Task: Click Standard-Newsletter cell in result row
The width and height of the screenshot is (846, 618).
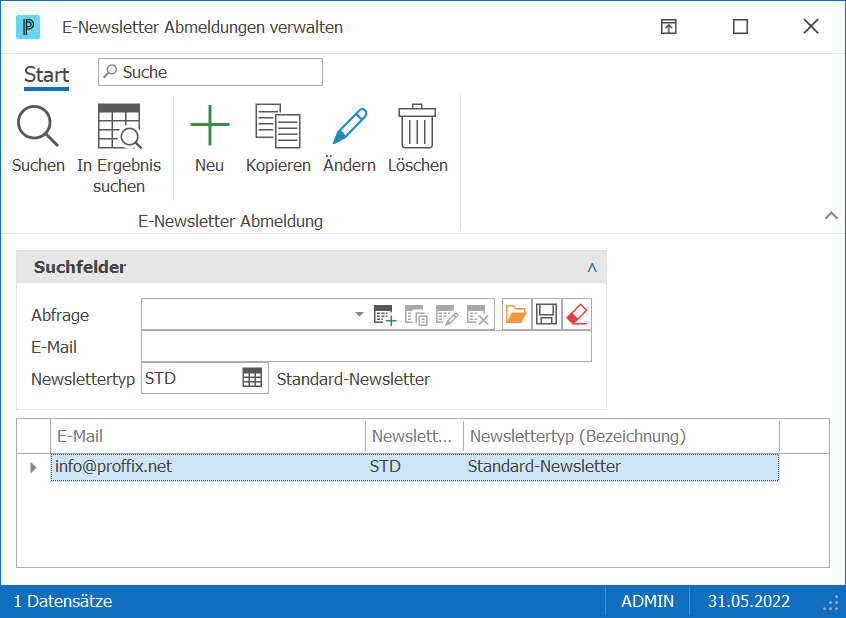Action: [x=622, y=467]
